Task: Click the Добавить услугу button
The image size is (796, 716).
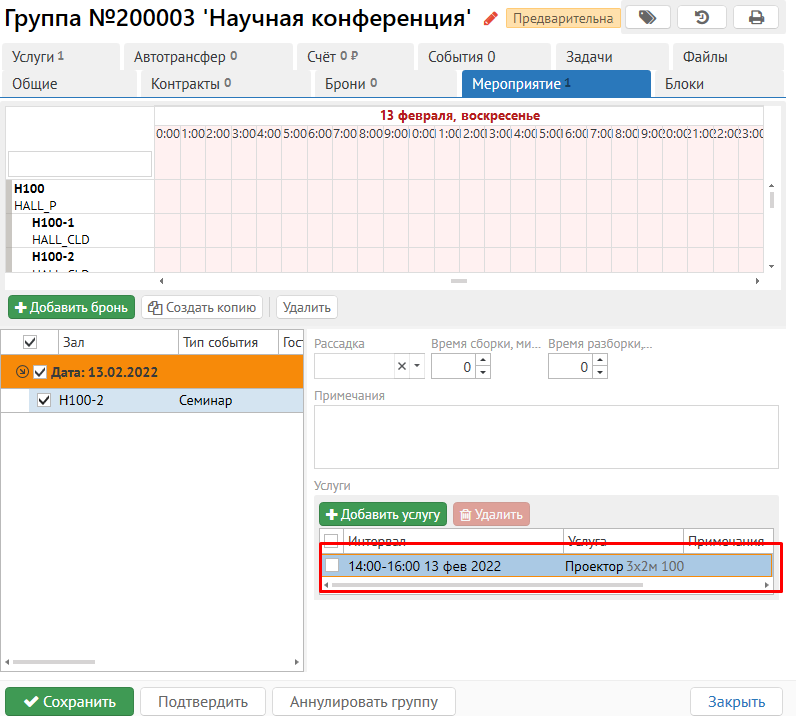Action: click(x=383, y=514)
